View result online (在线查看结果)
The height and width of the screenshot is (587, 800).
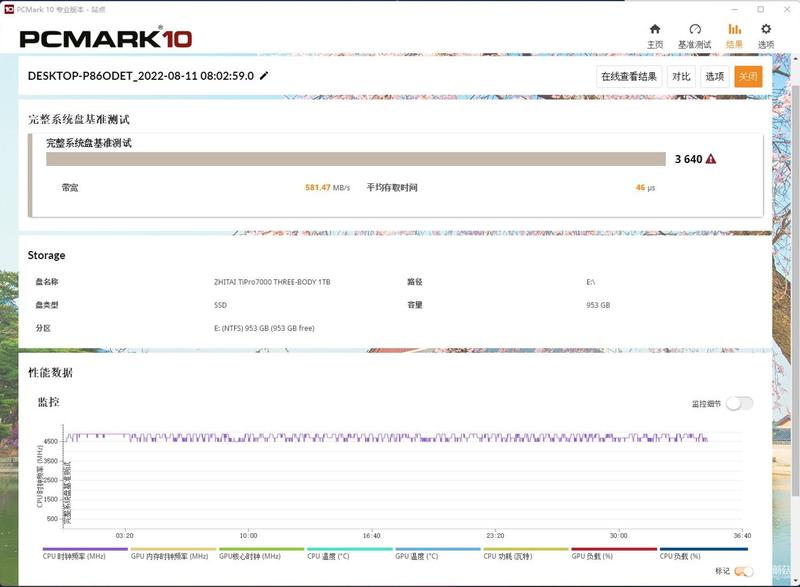[x=629, y=76]
